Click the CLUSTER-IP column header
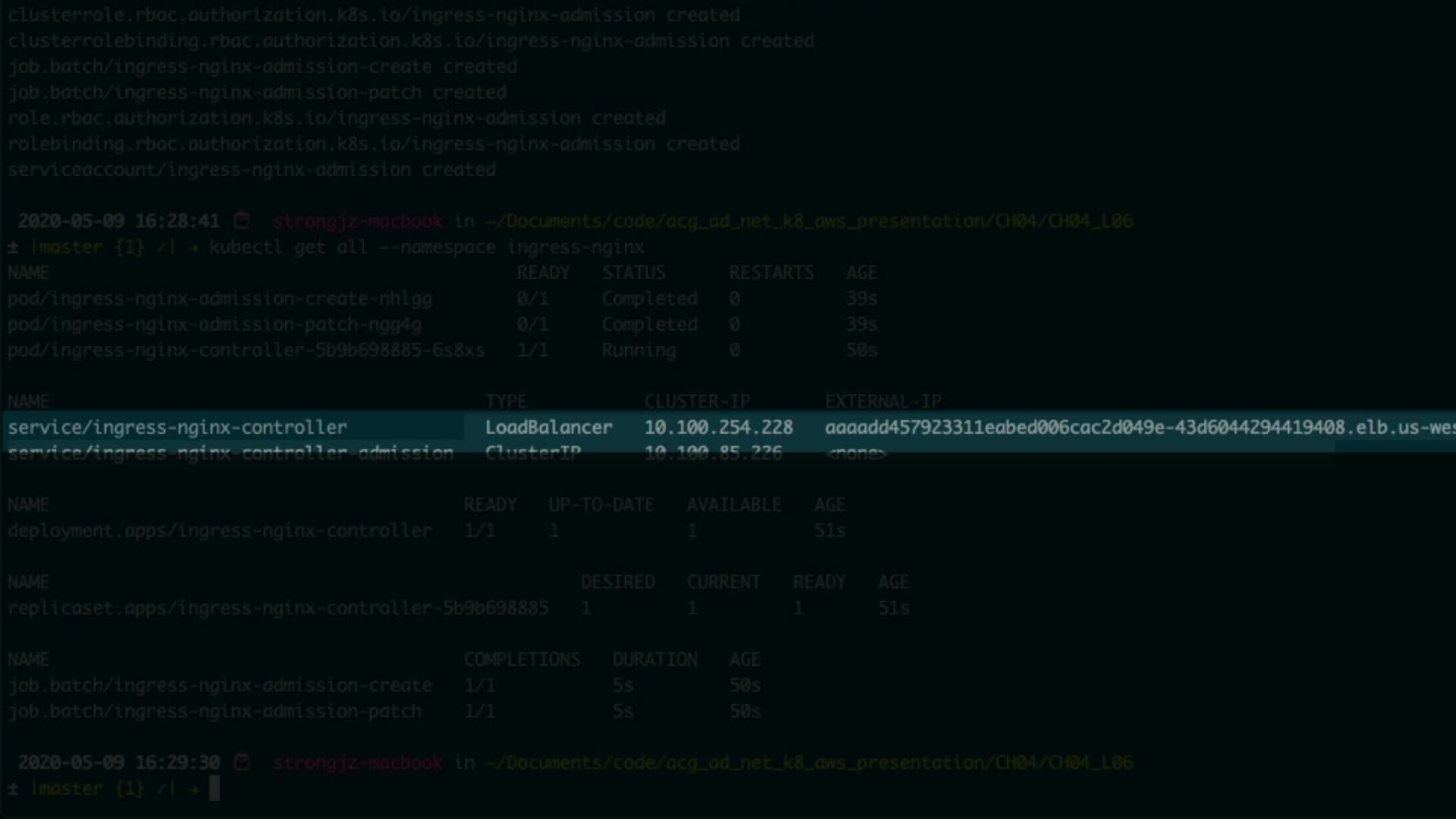 coord(697,401)
